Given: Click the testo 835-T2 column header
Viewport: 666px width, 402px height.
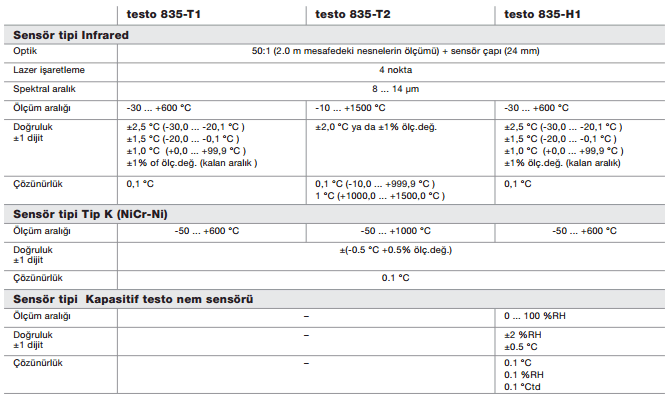Looking at the screenshot, I should click(x=356, y=14).
